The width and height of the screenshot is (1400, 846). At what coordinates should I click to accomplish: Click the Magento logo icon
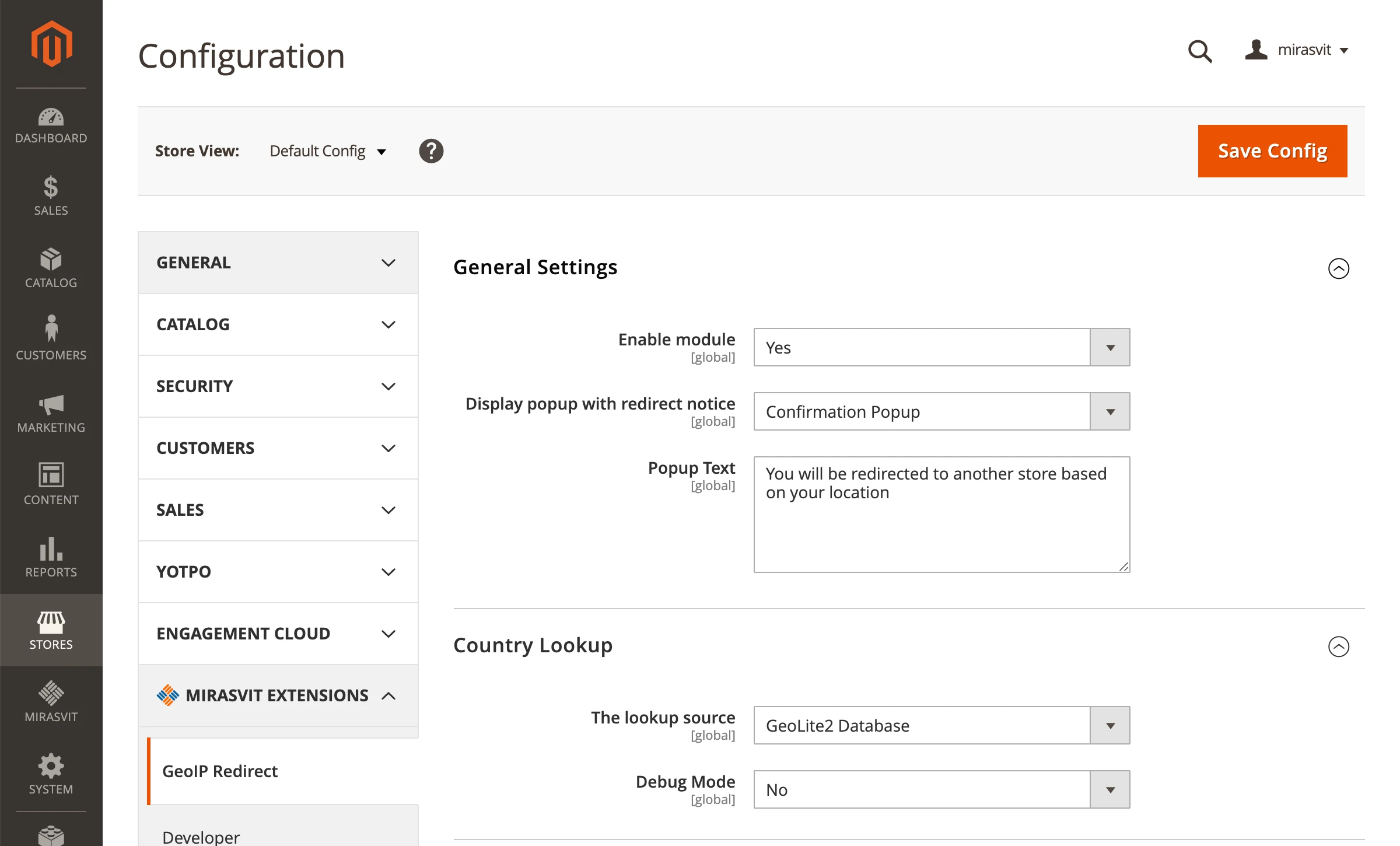[51, 44]
